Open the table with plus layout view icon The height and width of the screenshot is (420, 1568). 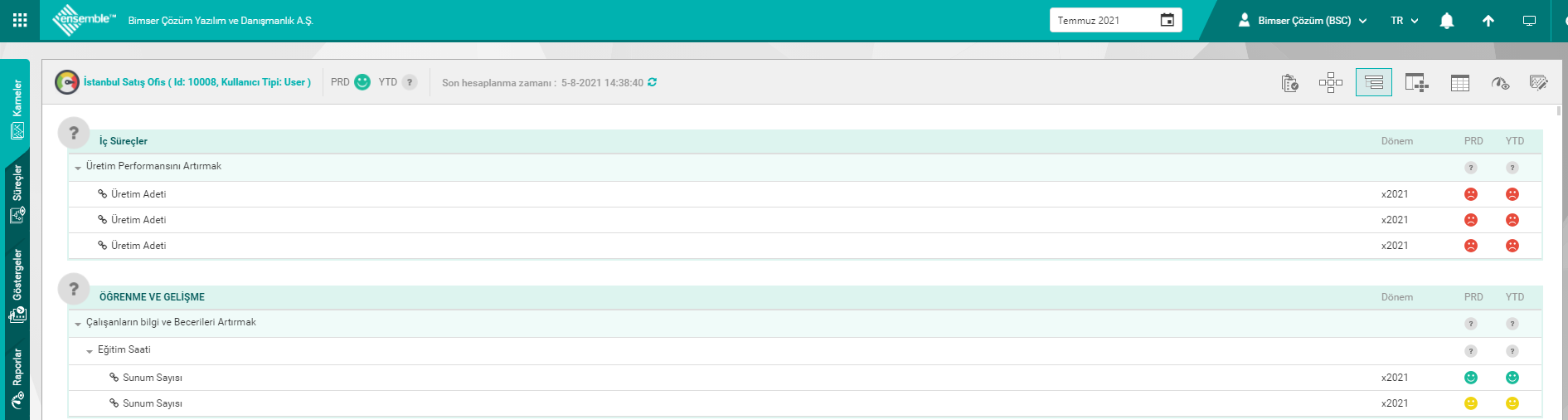click(1416, 82)
